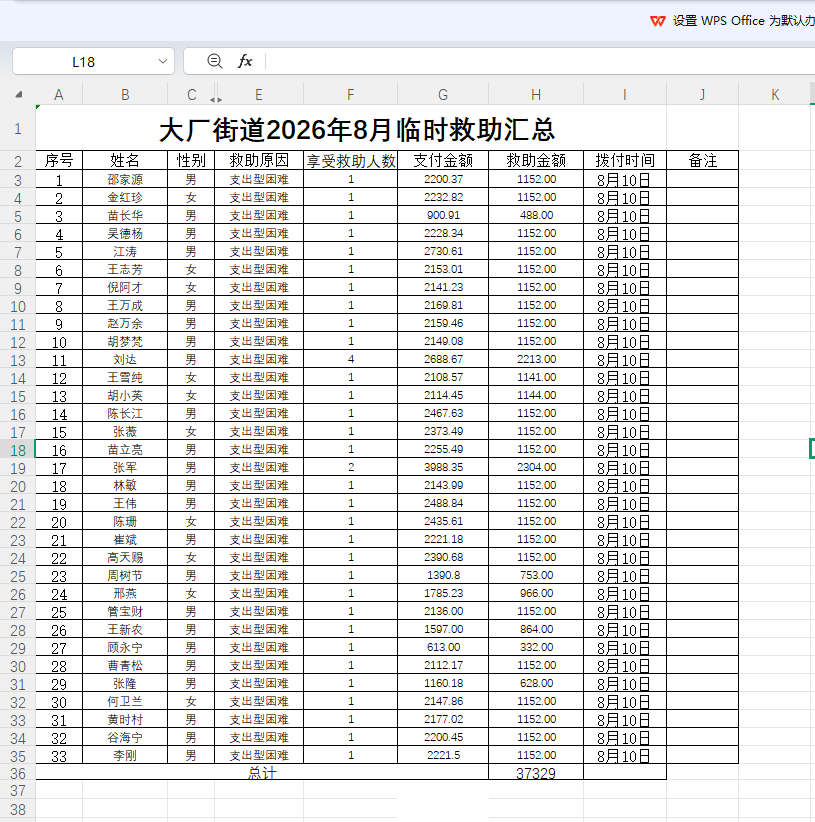Click recipient count 2 in 张军 row

[351, 468]
